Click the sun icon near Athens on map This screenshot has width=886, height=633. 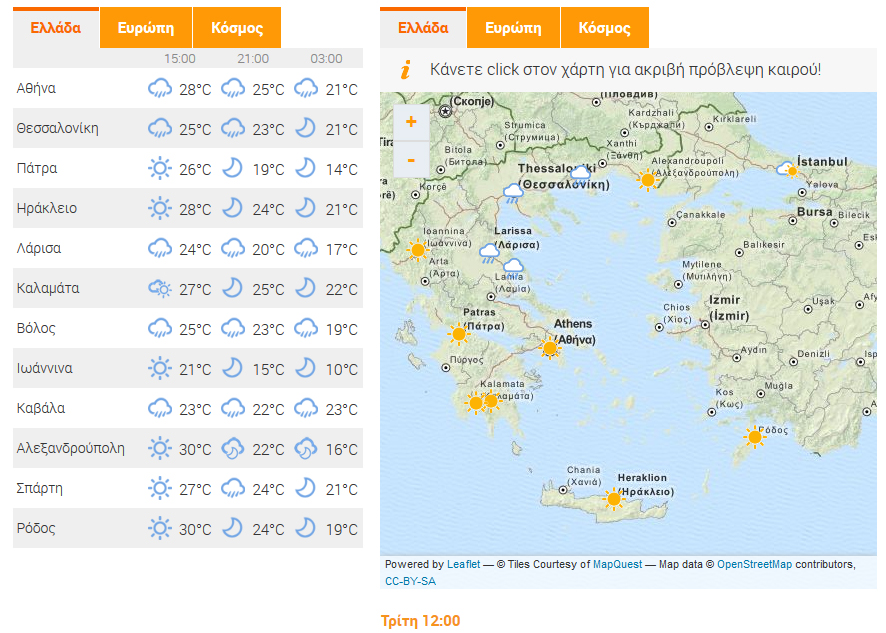pyautogui.click(x=549, y=348)
